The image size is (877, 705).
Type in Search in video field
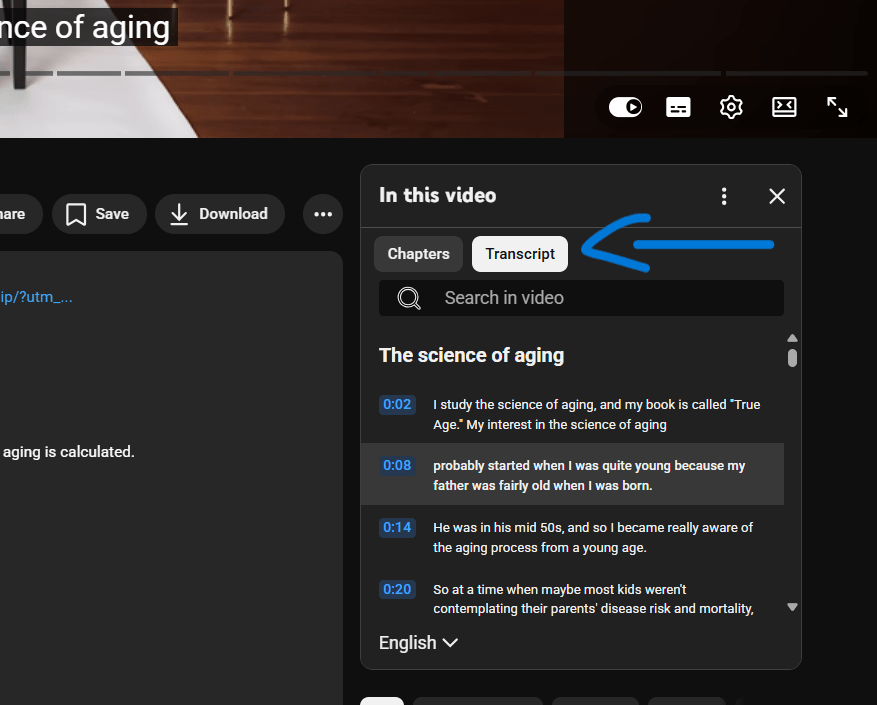[600, 298]
